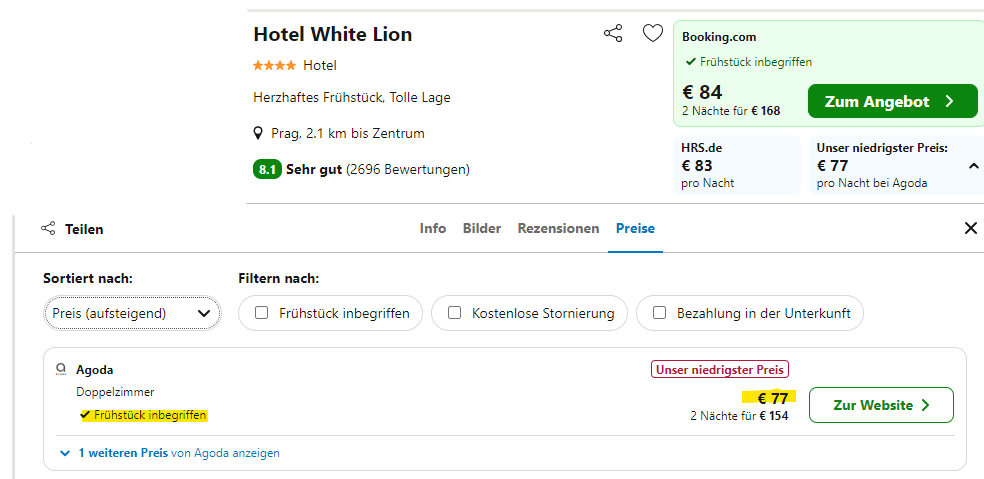Toggle the Bezahlung in der Unterkunft checkbox
Viewport: 984px width, 479px height.
coord(659,313)
